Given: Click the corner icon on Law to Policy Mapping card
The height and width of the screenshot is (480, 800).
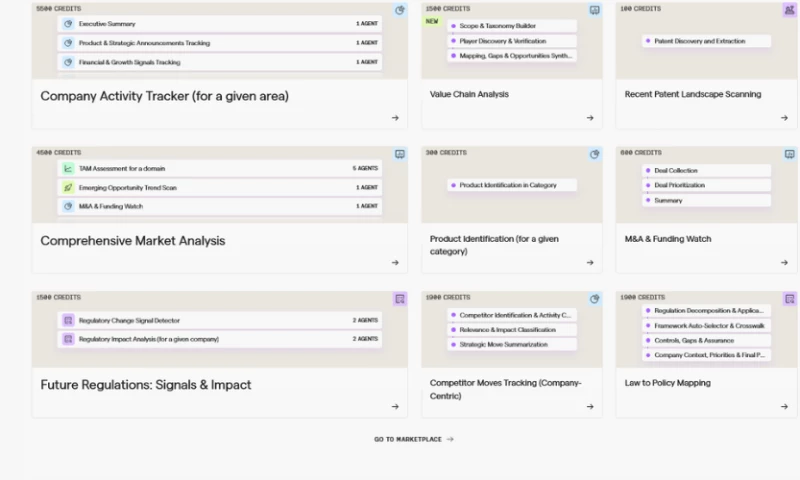Looking at the screenshot, I should [x=789, y=298].
